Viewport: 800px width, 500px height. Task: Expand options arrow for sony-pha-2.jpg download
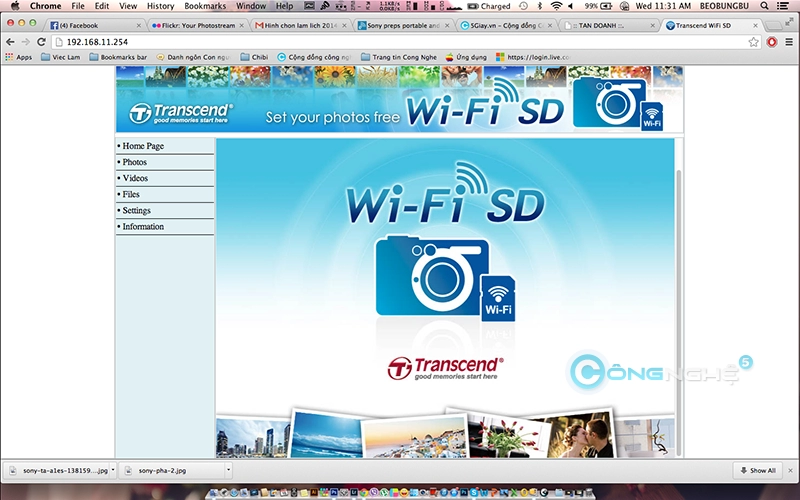pyautogui.click(x=229, y=470)
